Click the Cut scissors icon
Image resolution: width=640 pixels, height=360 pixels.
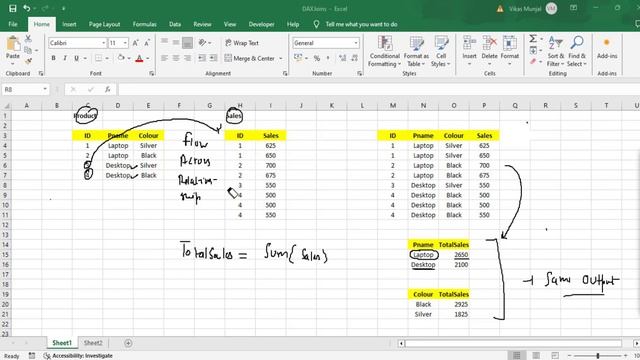28,39
